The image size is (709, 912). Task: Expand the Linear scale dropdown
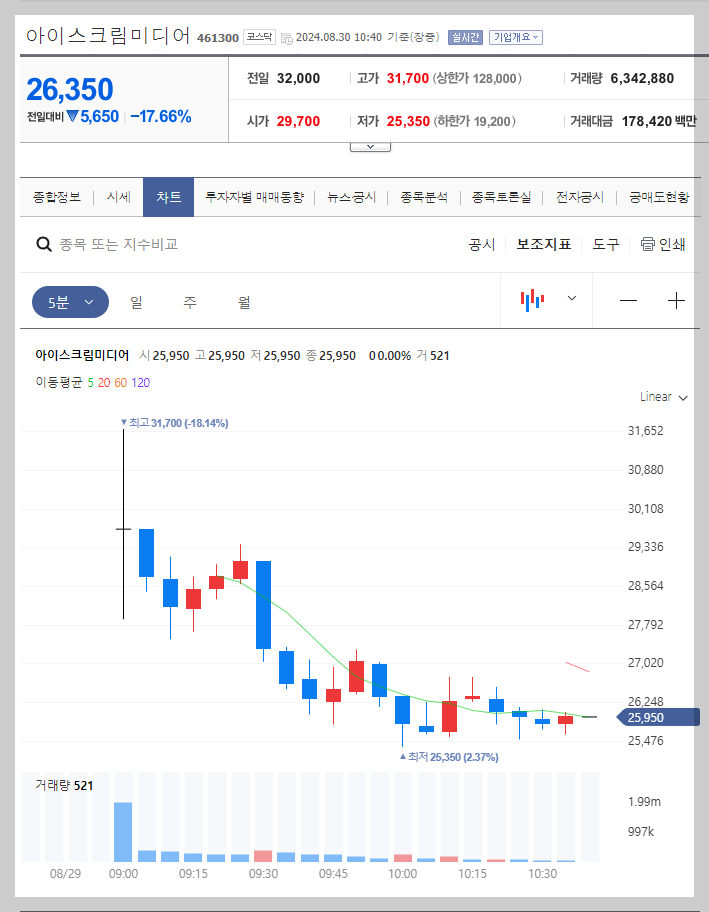pyautogui.click(x=662, y=397)
